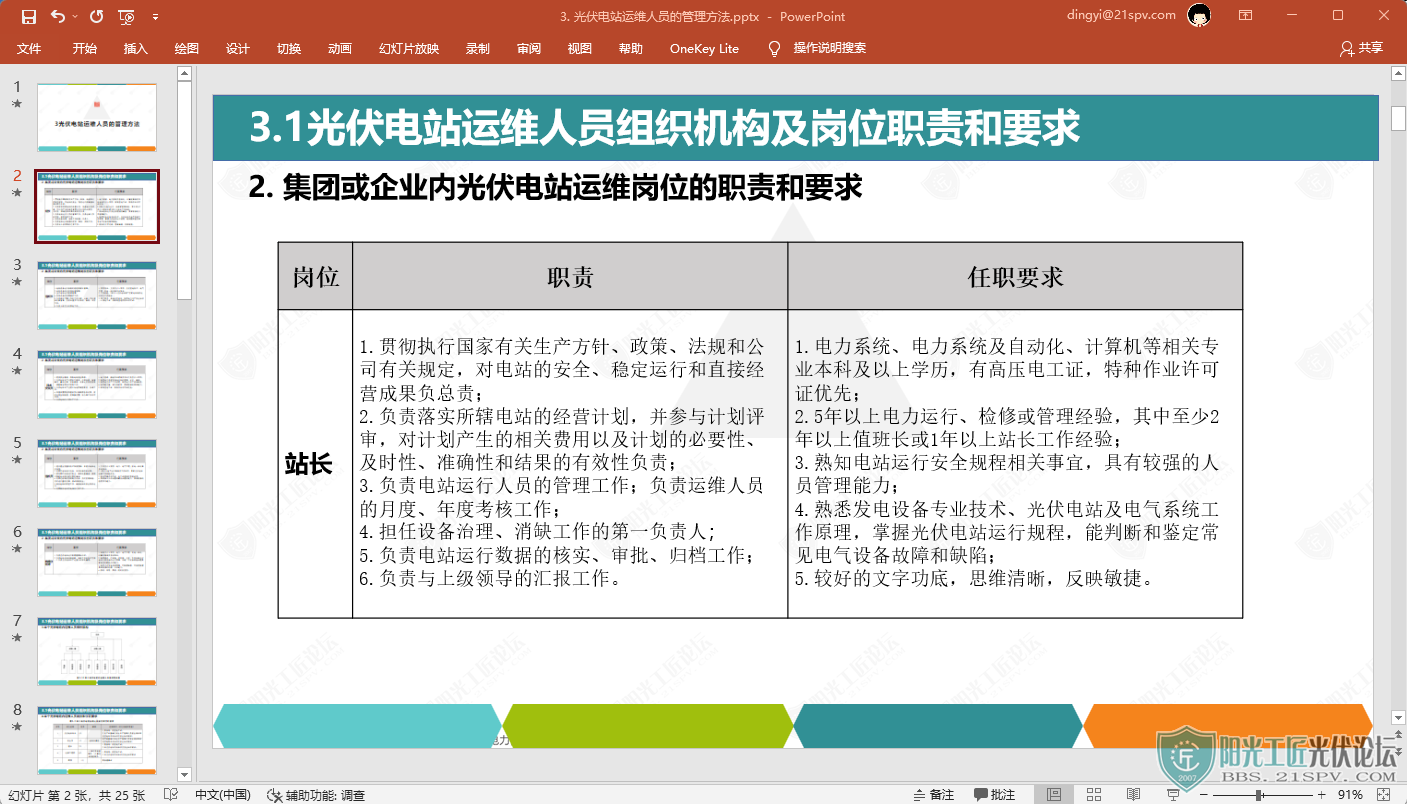Image resolution: width=1407 pixels, height=804 pixels.
Task: Switch to the 开始 ribbon tab
Action: coord(85,48)
